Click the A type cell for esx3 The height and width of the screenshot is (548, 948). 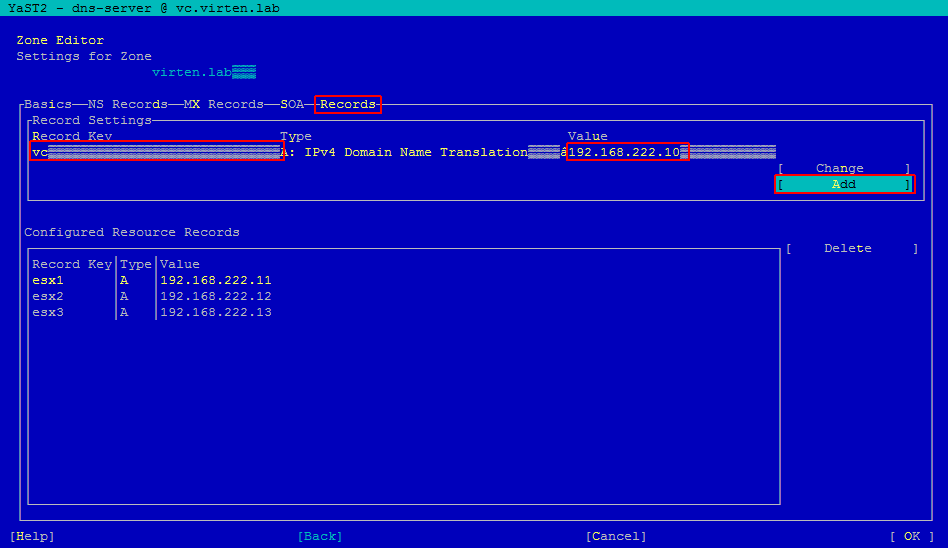pos(124,312)
